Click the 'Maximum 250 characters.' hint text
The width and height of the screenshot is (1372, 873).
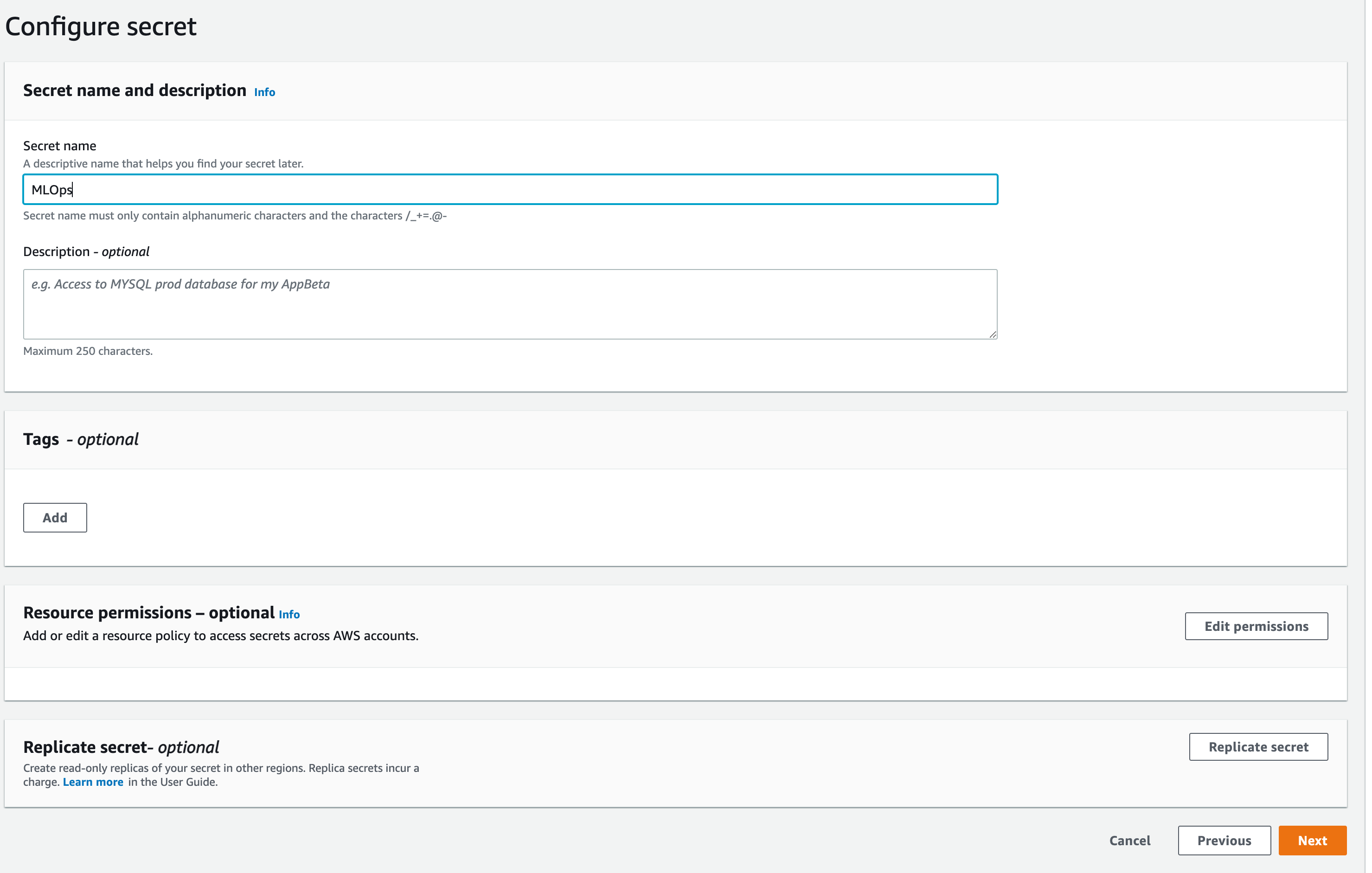coord(88,351)
